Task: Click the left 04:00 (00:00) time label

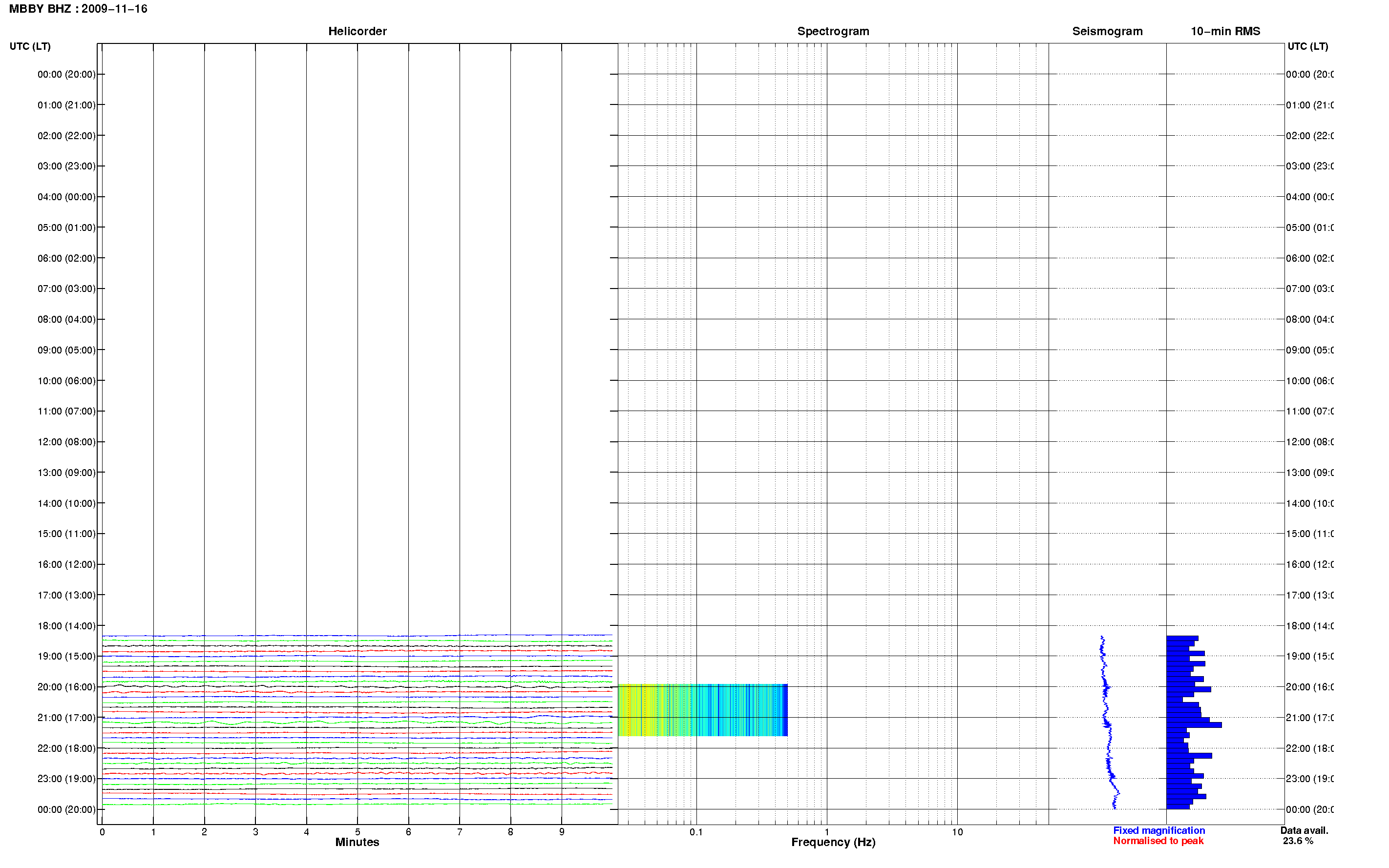Action: (66, 197)
